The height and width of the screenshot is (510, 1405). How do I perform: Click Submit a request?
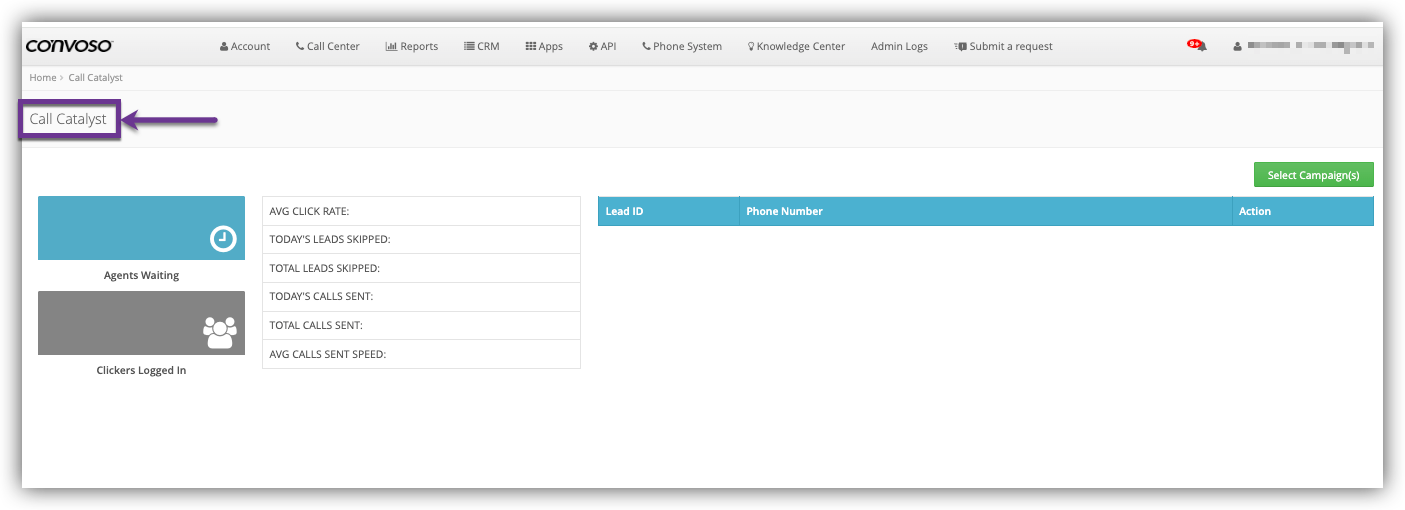coord(1003,46)
